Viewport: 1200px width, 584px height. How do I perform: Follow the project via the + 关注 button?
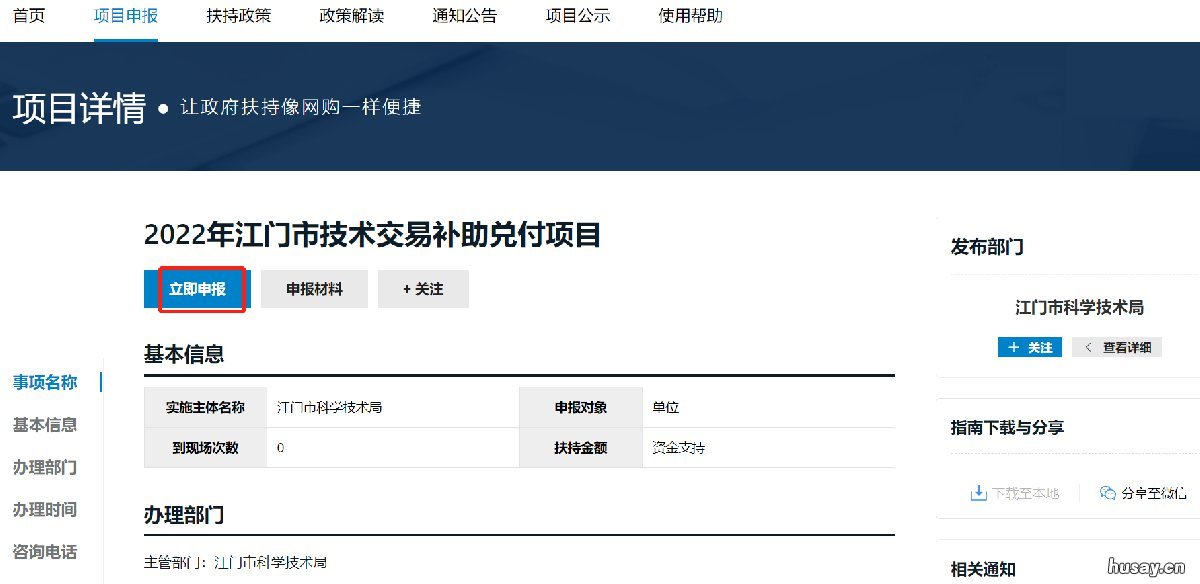point(423,289)
